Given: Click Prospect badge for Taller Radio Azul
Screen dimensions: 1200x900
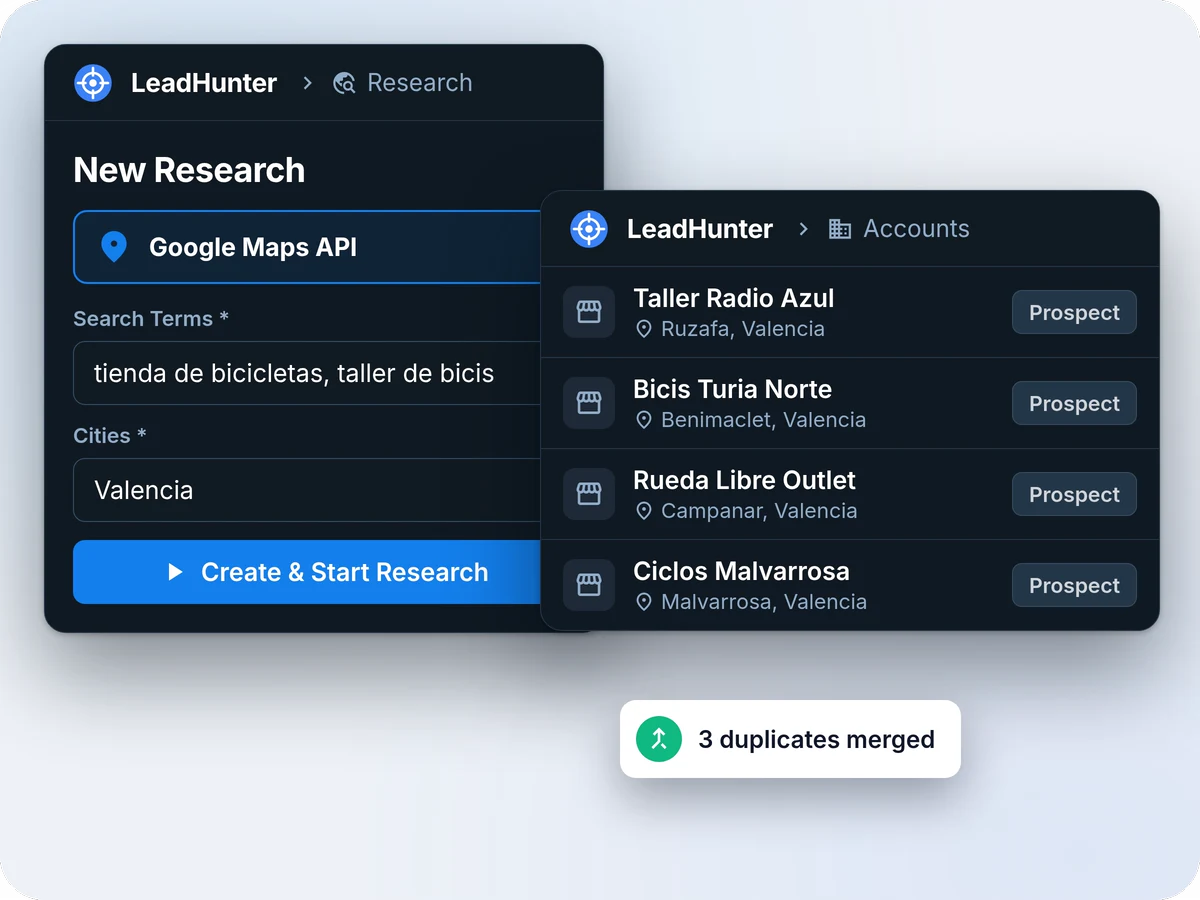Looking at the screenshot, I should pyautogui.click(x=1074, y=312).
